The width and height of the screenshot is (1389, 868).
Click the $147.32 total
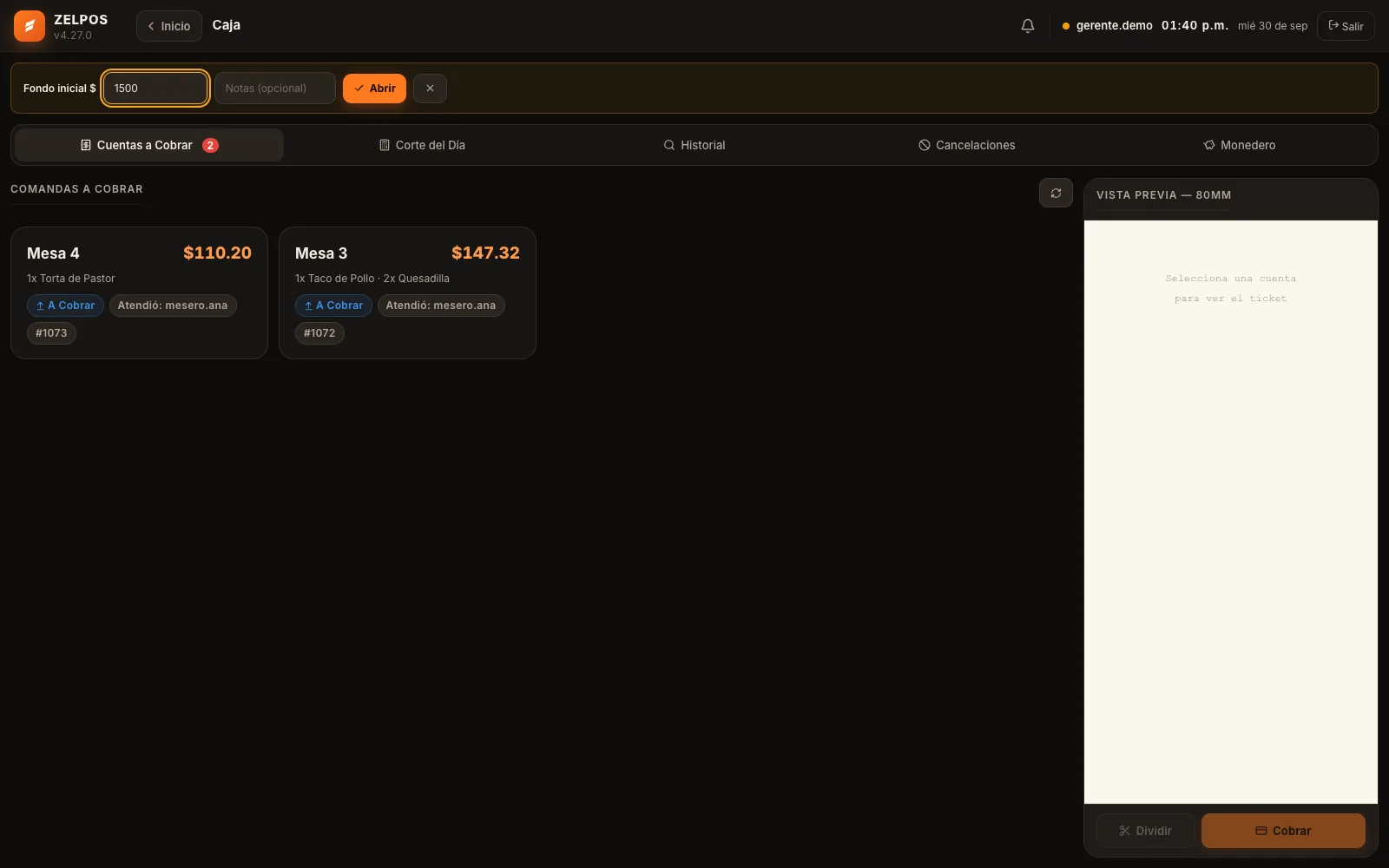485,253
